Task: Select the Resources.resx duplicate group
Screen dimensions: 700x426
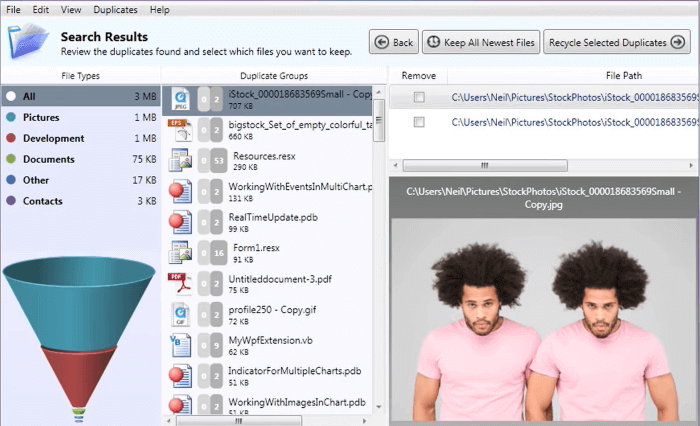Action: (267, 161)
